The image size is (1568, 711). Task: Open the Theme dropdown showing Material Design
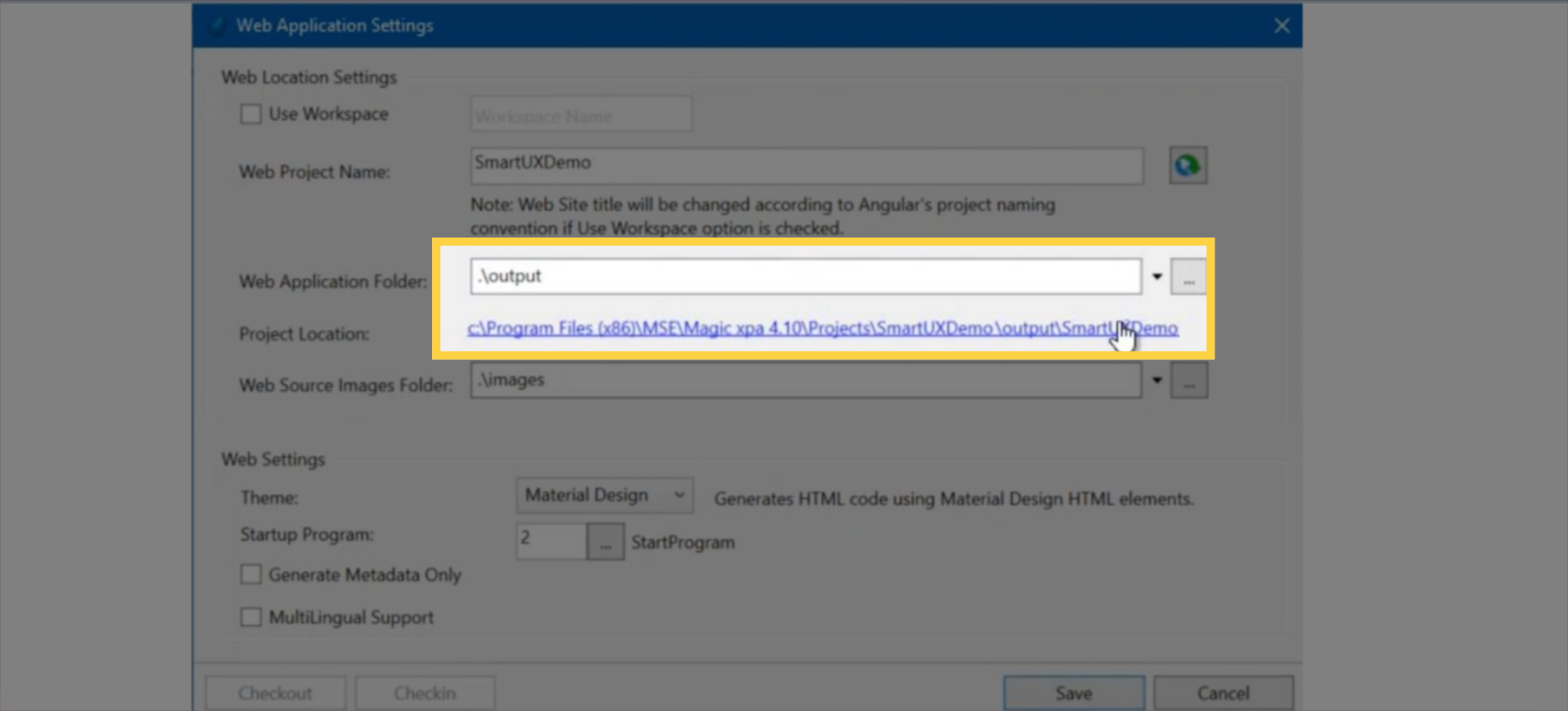[604, 495]
